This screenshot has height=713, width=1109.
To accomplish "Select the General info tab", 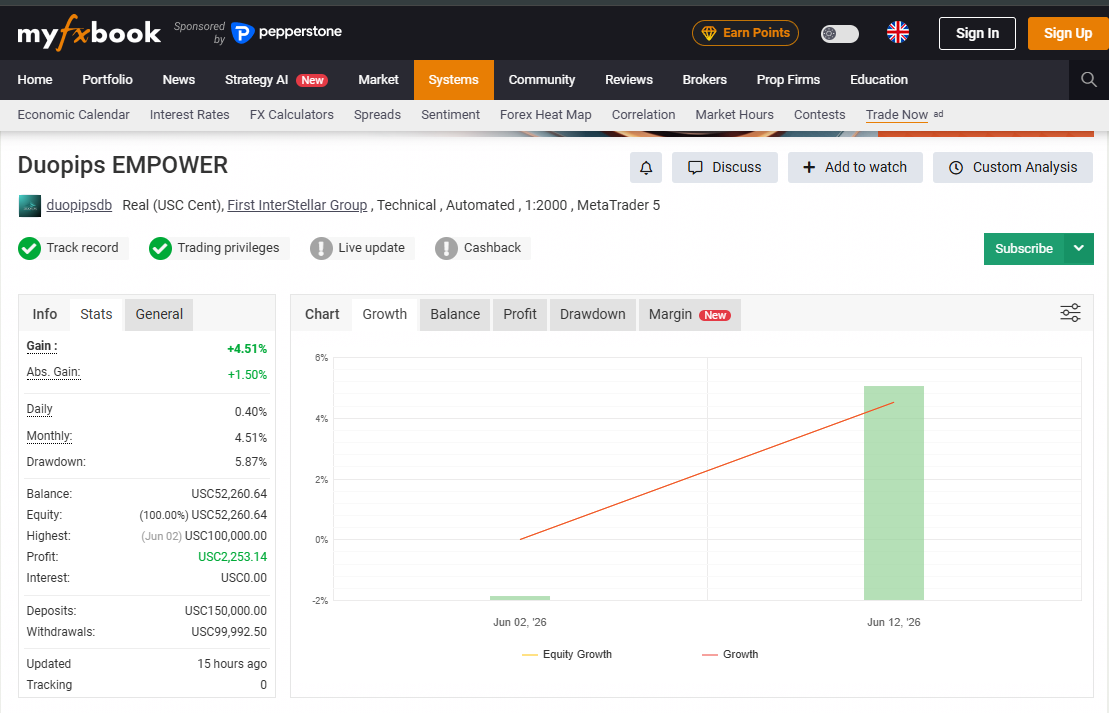I will click(x=159, y=314).
